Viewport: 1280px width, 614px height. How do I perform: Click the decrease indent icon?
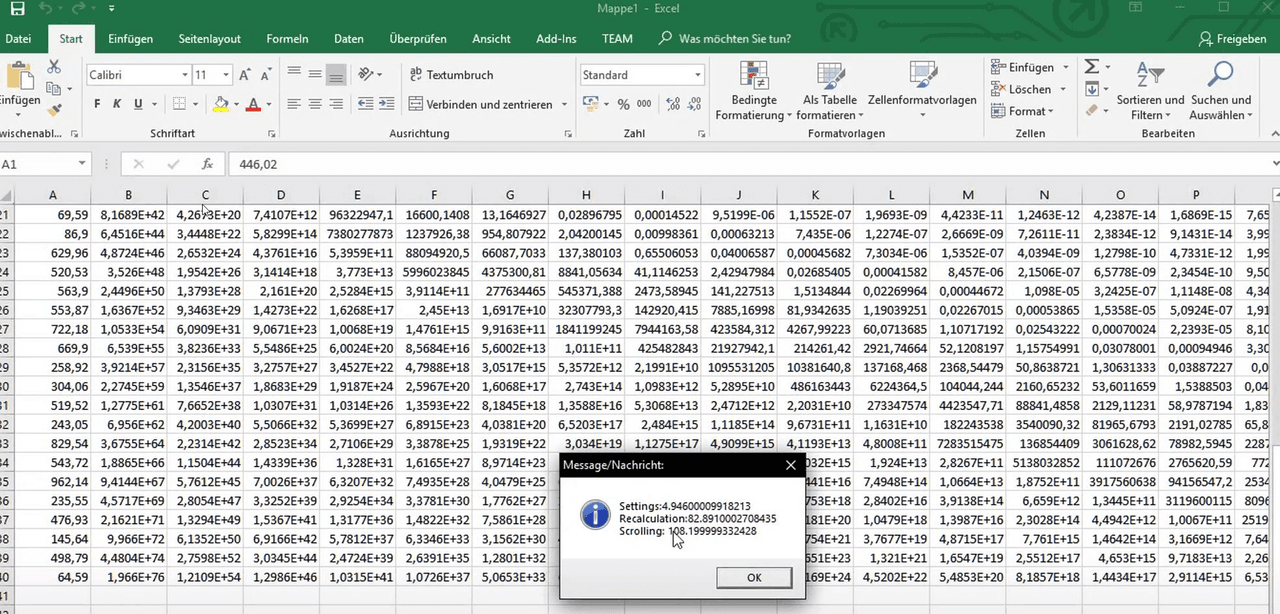[x=365, y=104]
